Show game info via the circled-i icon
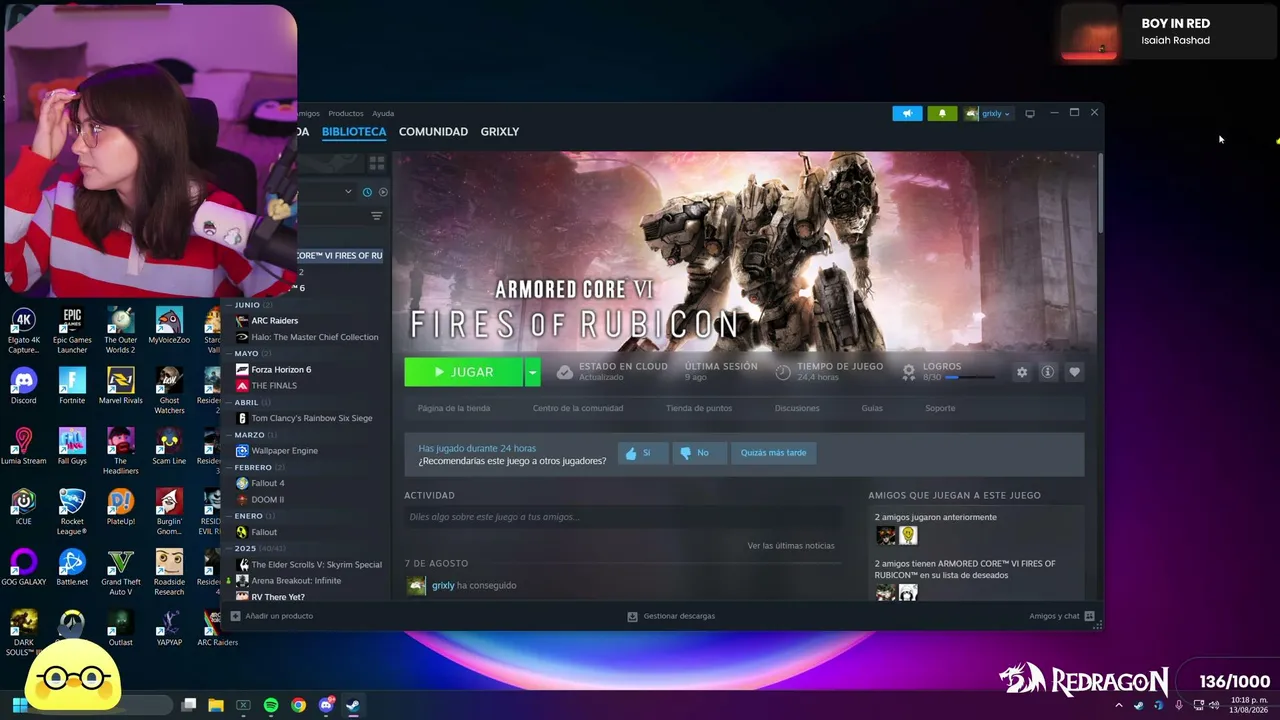Screen dimensions: 1280x720 tap(1047, 372)
